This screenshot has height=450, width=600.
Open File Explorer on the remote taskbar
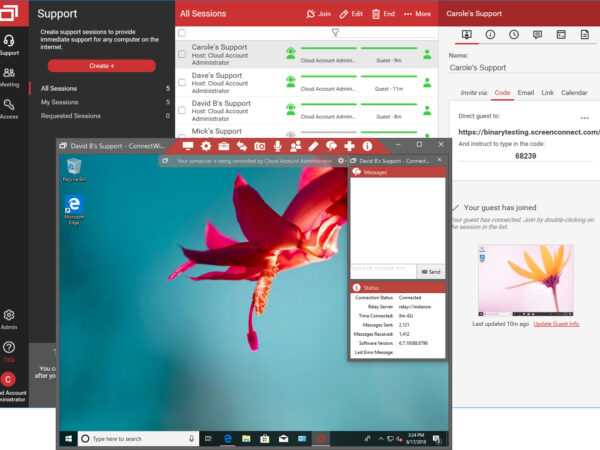246,439
